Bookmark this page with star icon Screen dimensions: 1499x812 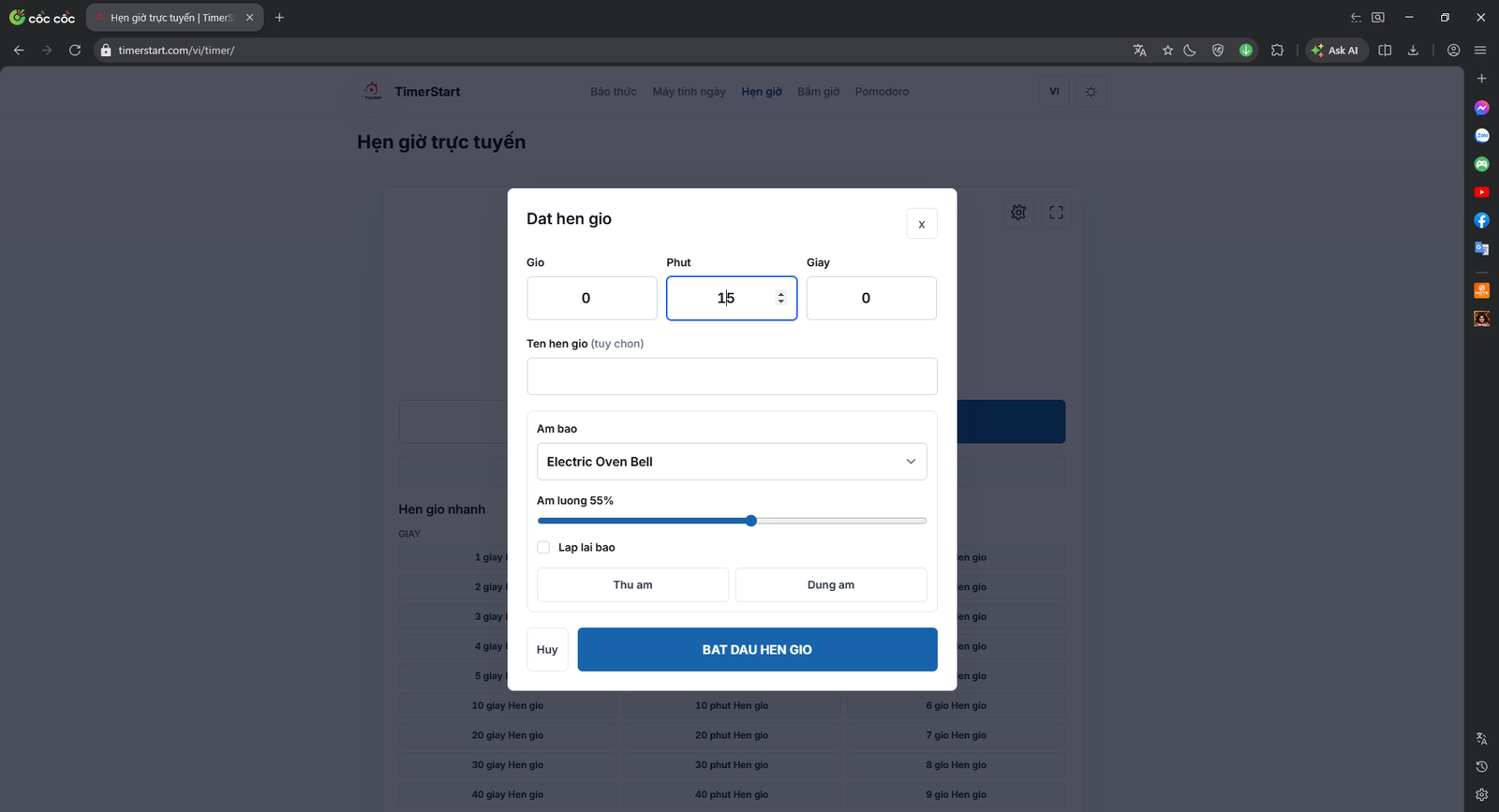[1167, 51]
